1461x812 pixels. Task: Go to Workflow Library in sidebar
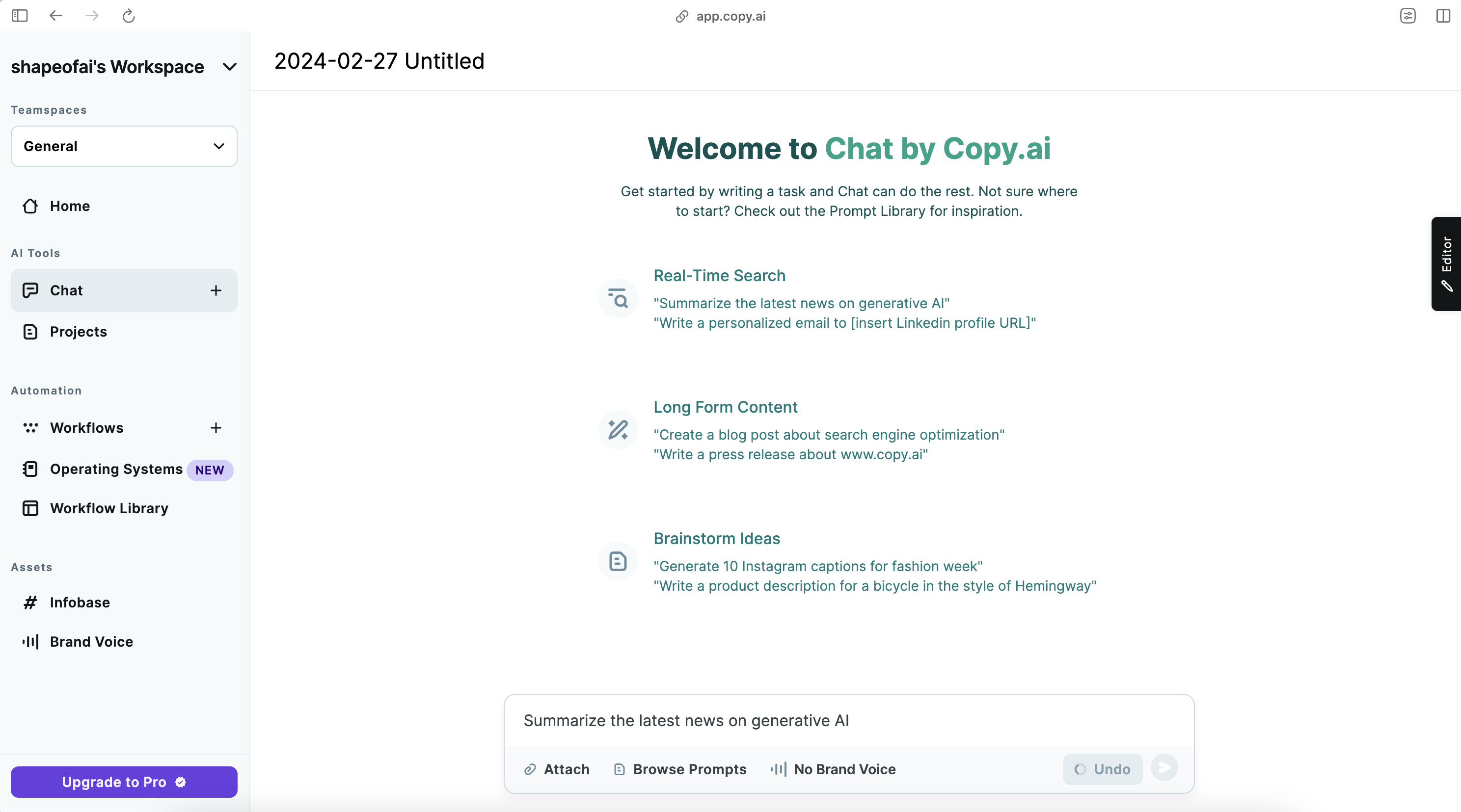click(x=109, y=508)
